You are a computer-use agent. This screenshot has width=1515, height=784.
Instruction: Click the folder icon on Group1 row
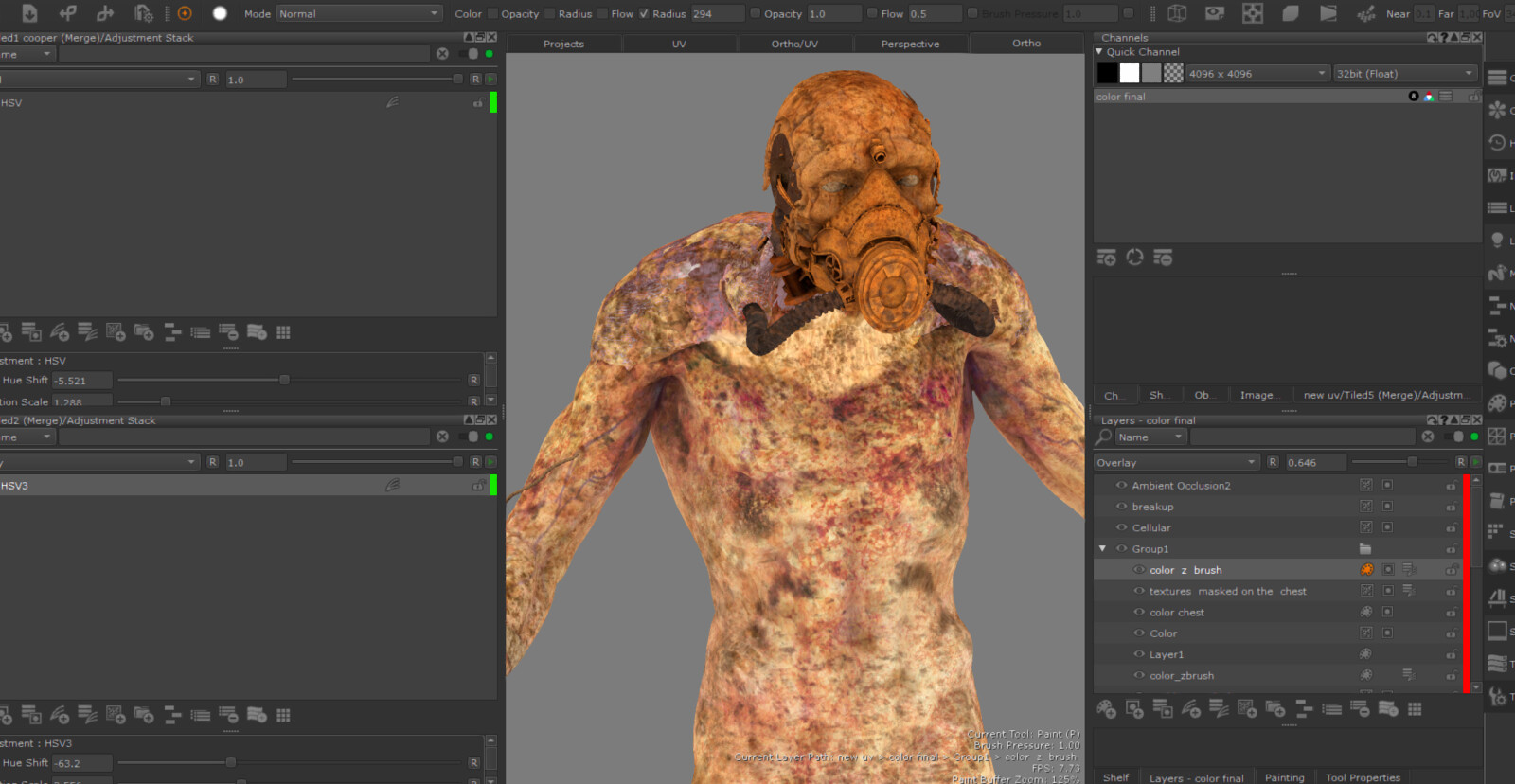(1365, 549)
